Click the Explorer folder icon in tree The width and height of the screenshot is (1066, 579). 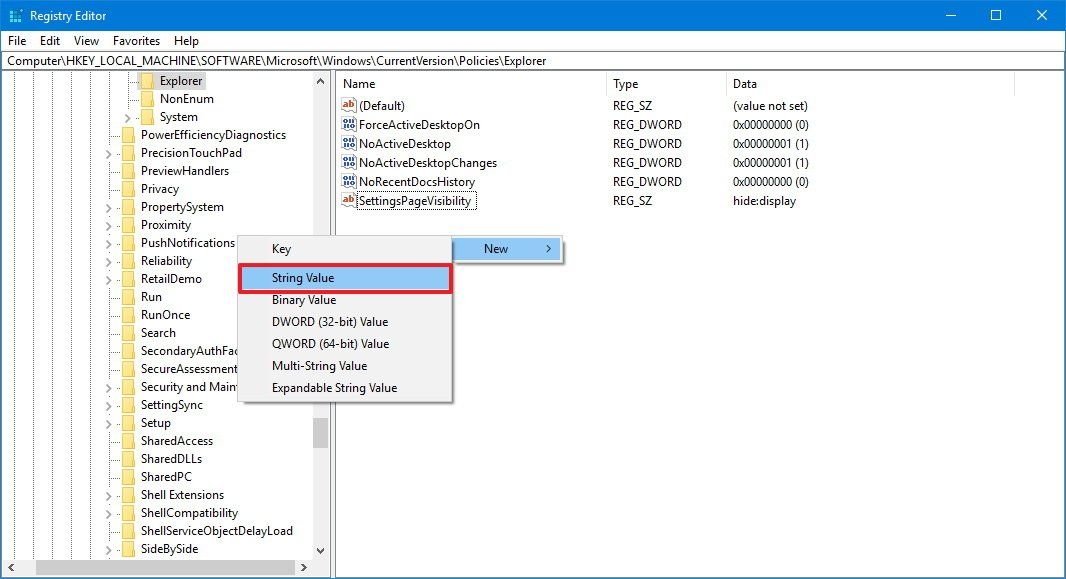point(147,81)
